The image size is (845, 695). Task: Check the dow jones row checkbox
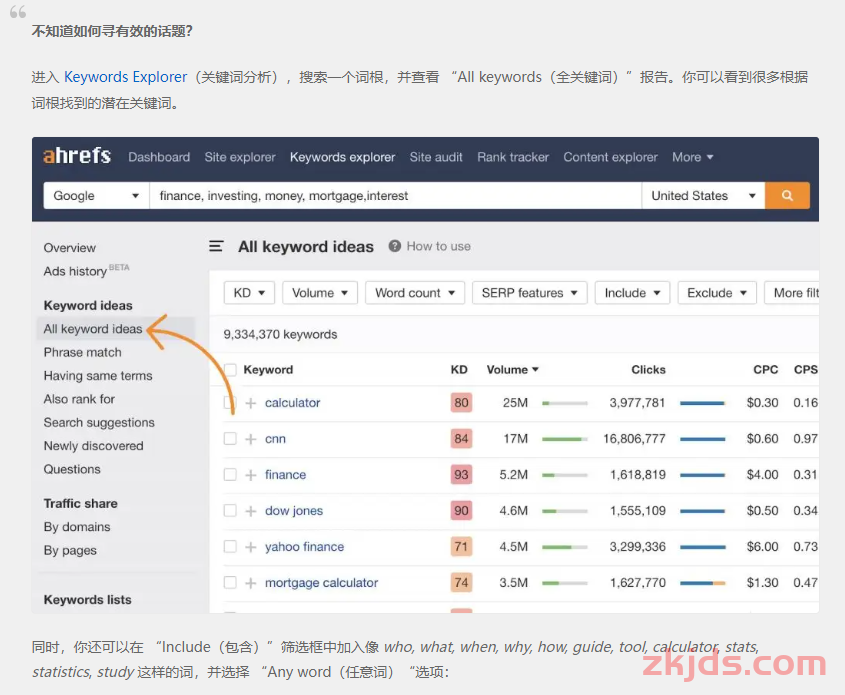pyautogui.click(x=230, y=511)
